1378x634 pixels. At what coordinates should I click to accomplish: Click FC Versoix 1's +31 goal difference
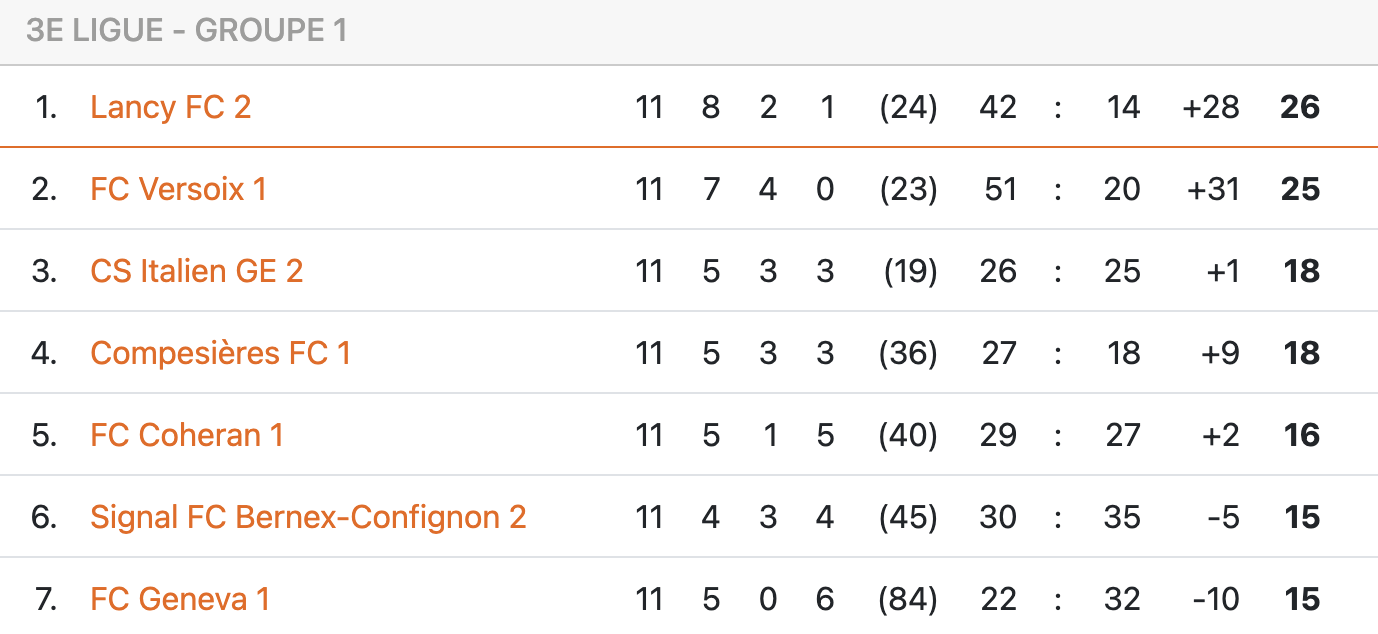coord(1212,189)
